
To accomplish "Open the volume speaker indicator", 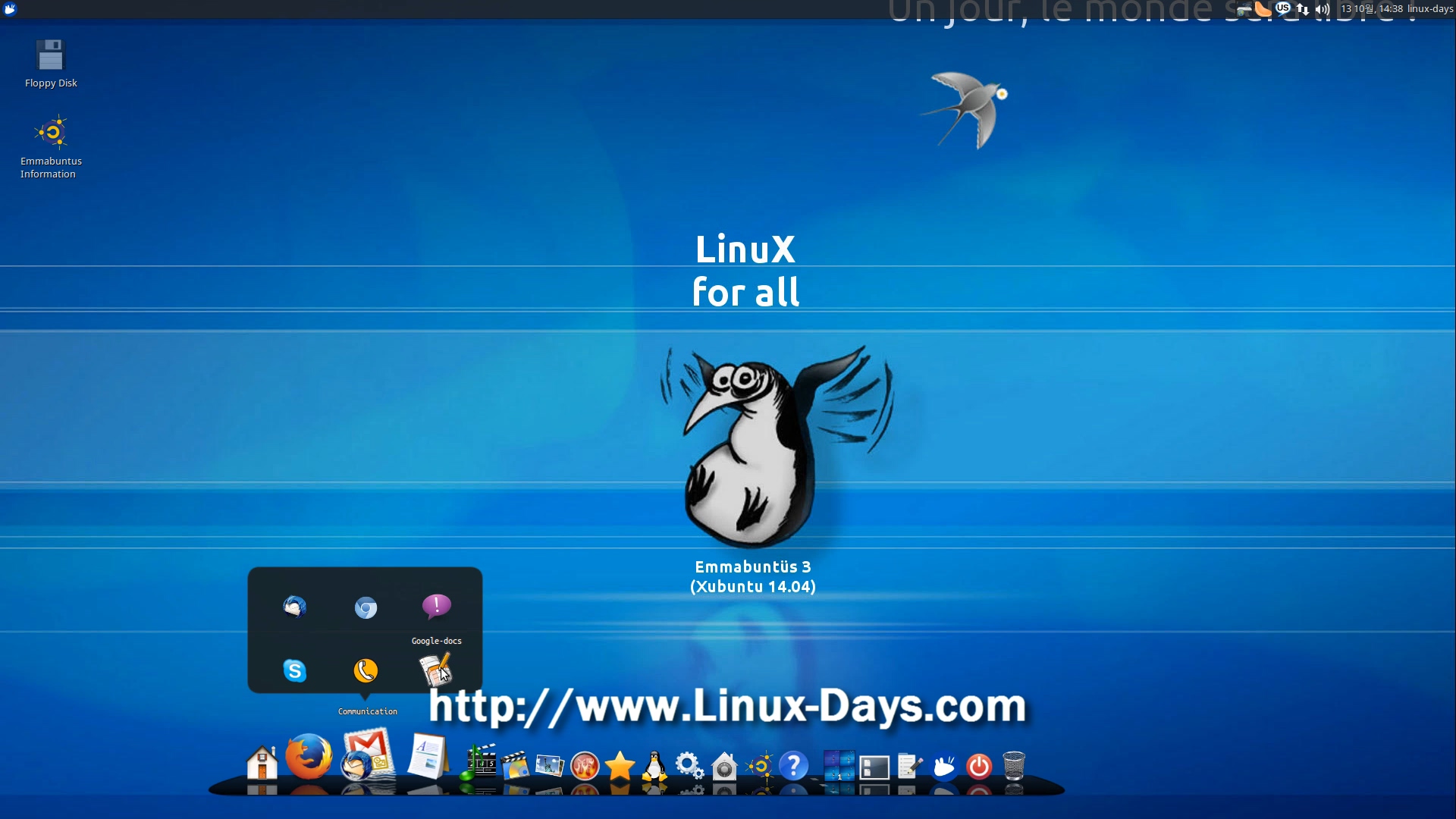I will click(1323, 9).
